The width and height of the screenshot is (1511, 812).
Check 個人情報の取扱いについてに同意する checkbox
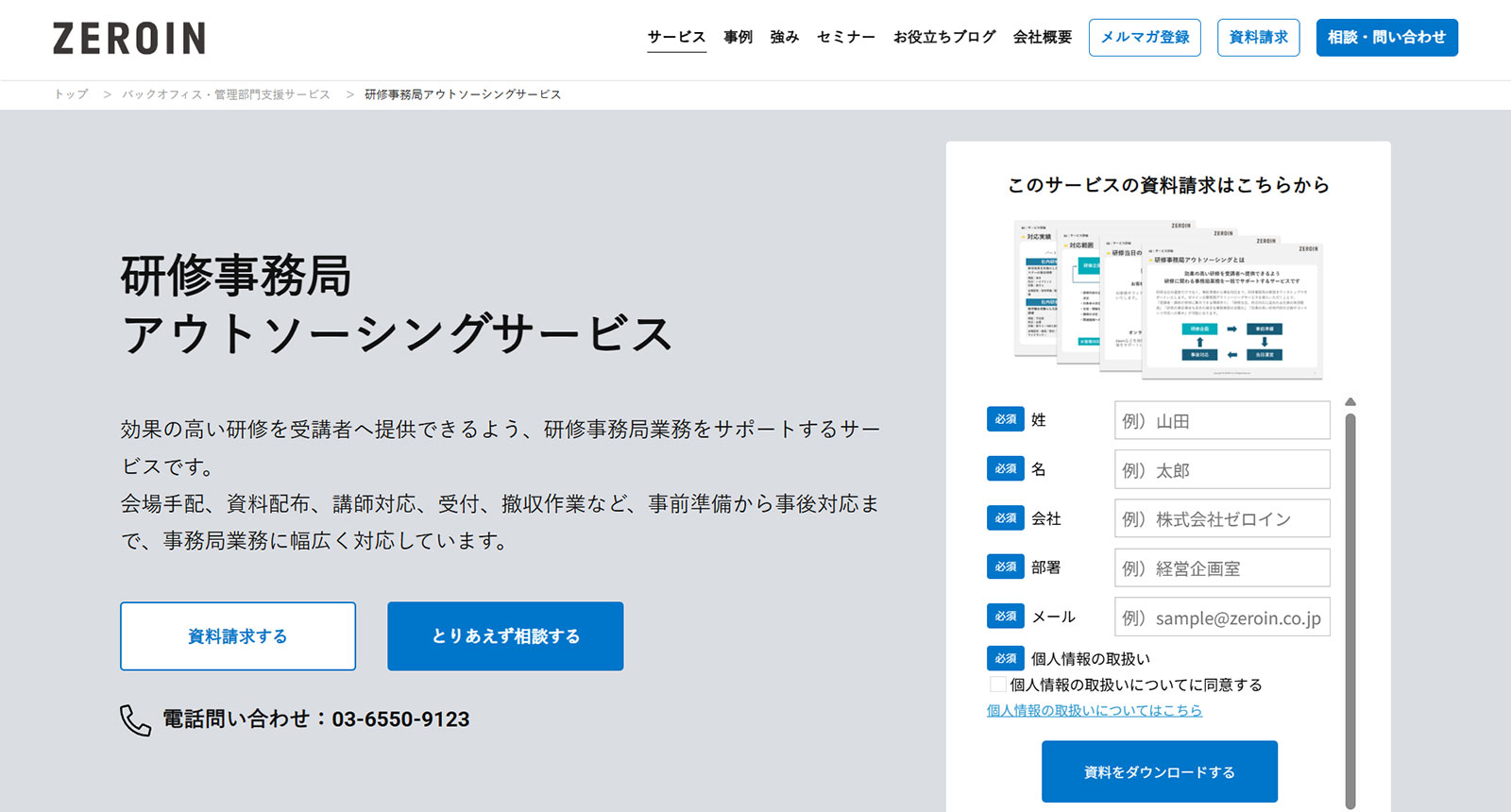point(997,685)
